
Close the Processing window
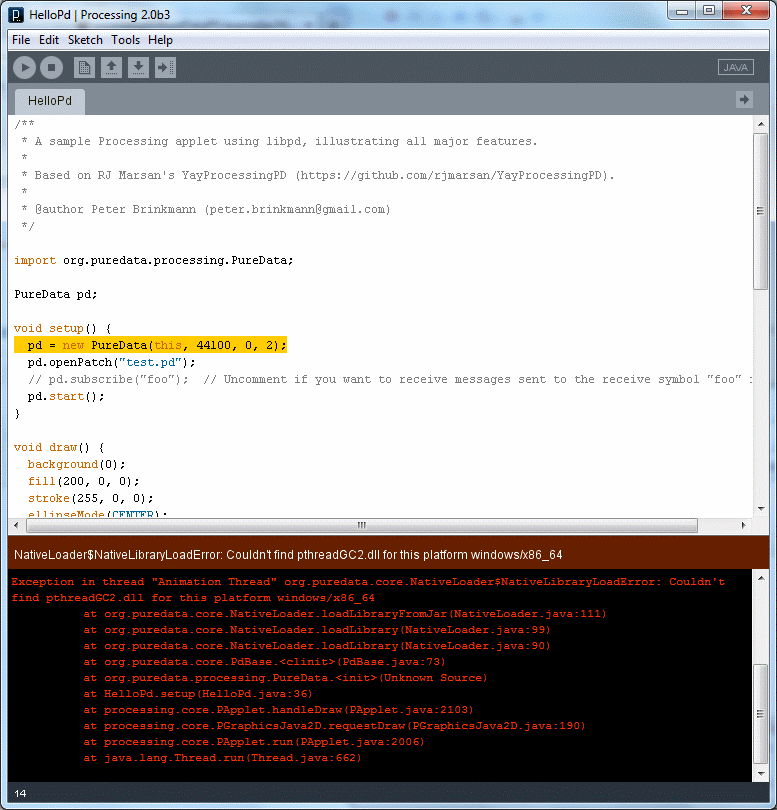click(746, 11)
